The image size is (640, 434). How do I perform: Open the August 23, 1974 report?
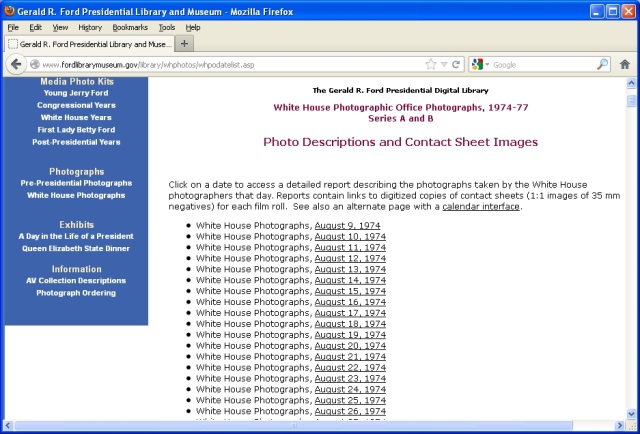tap(350, 378)
